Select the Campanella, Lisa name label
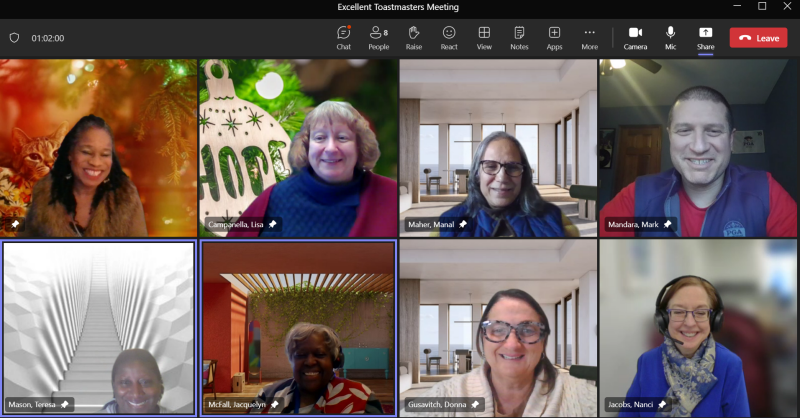 235,224
